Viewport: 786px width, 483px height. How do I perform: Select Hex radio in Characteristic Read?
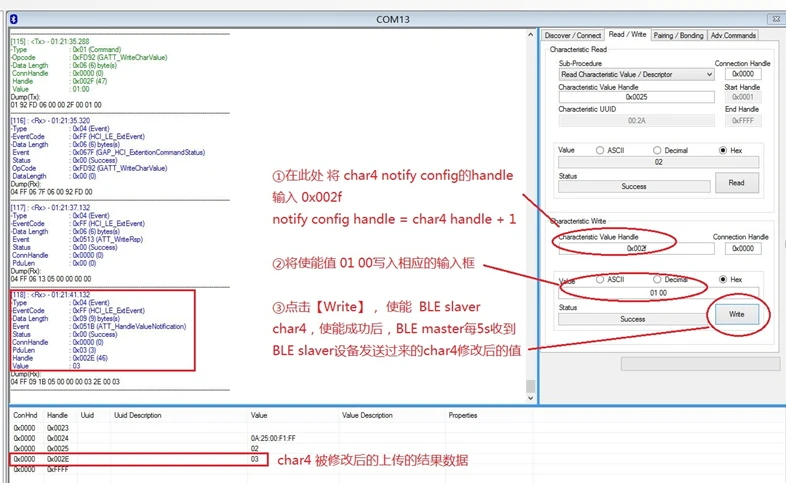coord(723,150)
